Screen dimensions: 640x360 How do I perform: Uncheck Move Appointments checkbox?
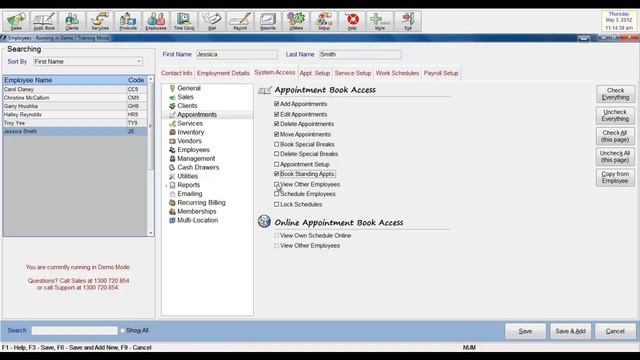[x=277, y=134]
